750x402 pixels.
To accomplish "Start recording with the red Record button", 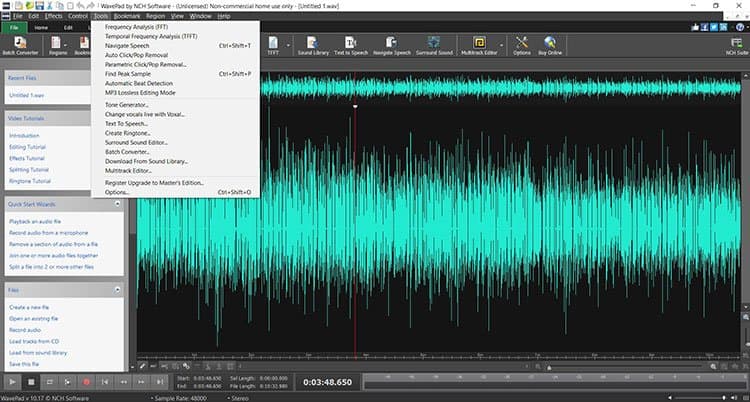I will tap(86, 382).
